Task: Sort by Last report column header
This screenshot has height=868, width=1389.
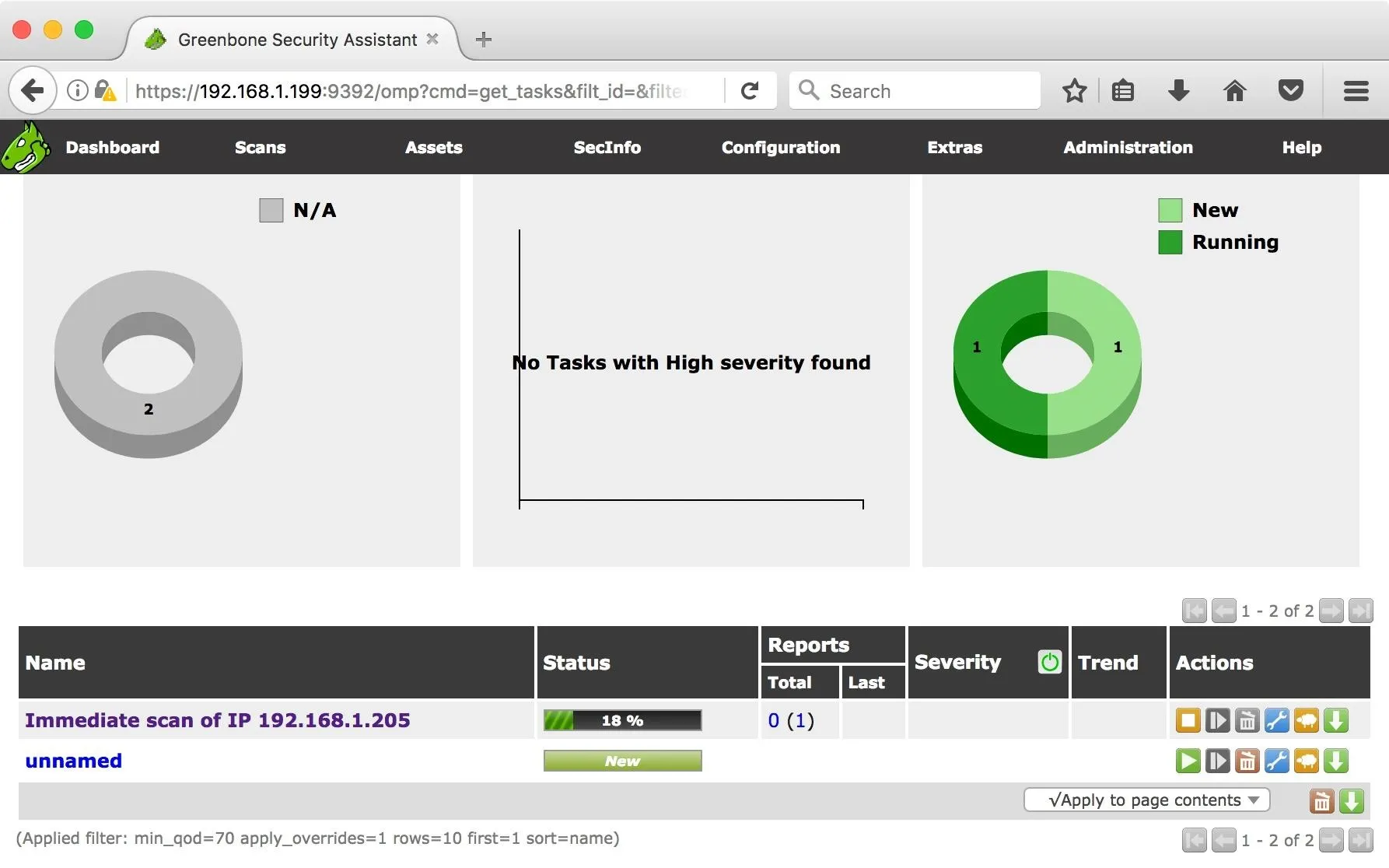Action: (x=866, y=682)
